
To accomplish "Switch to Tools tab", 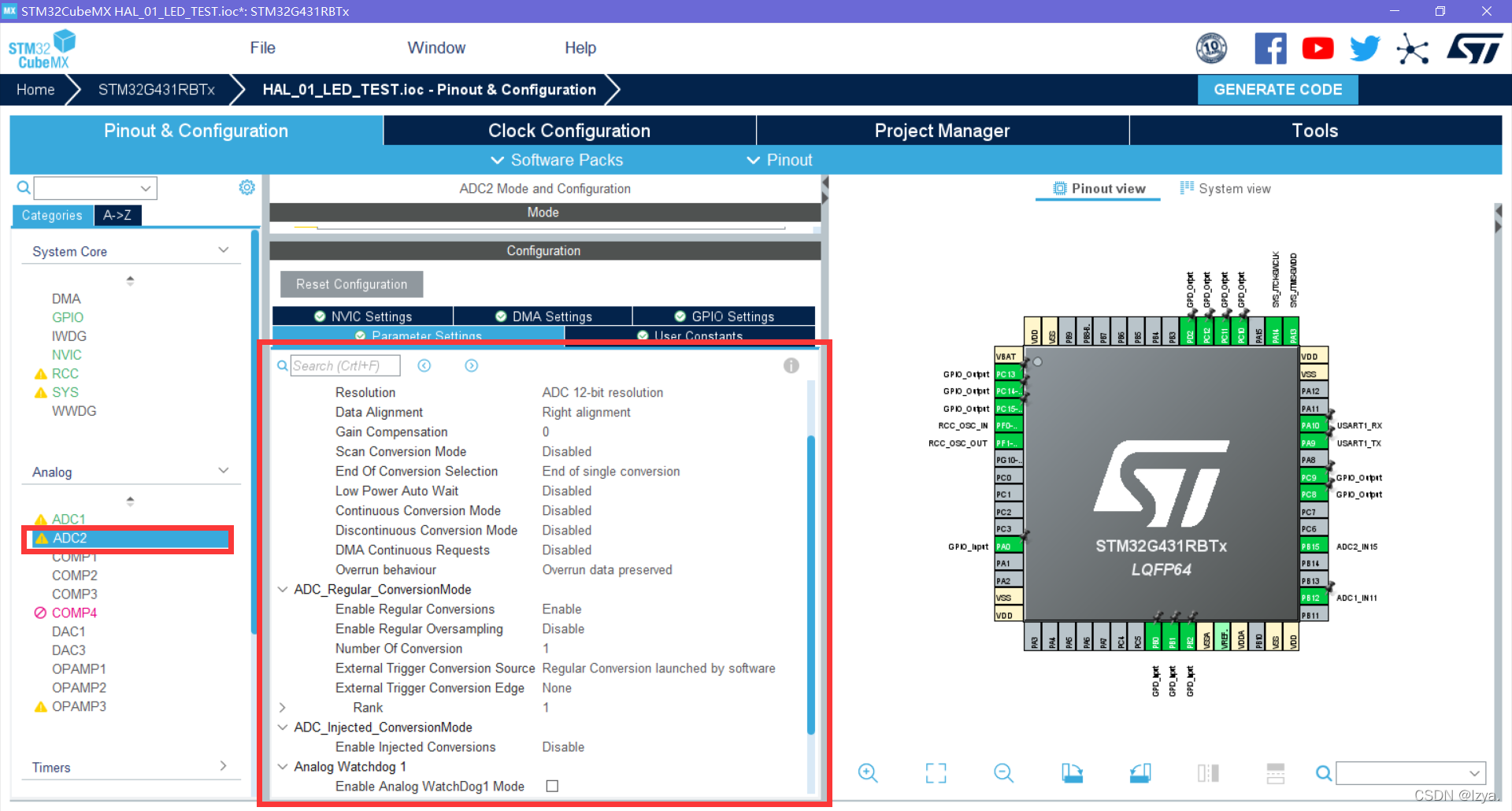I will (1315, 131).
